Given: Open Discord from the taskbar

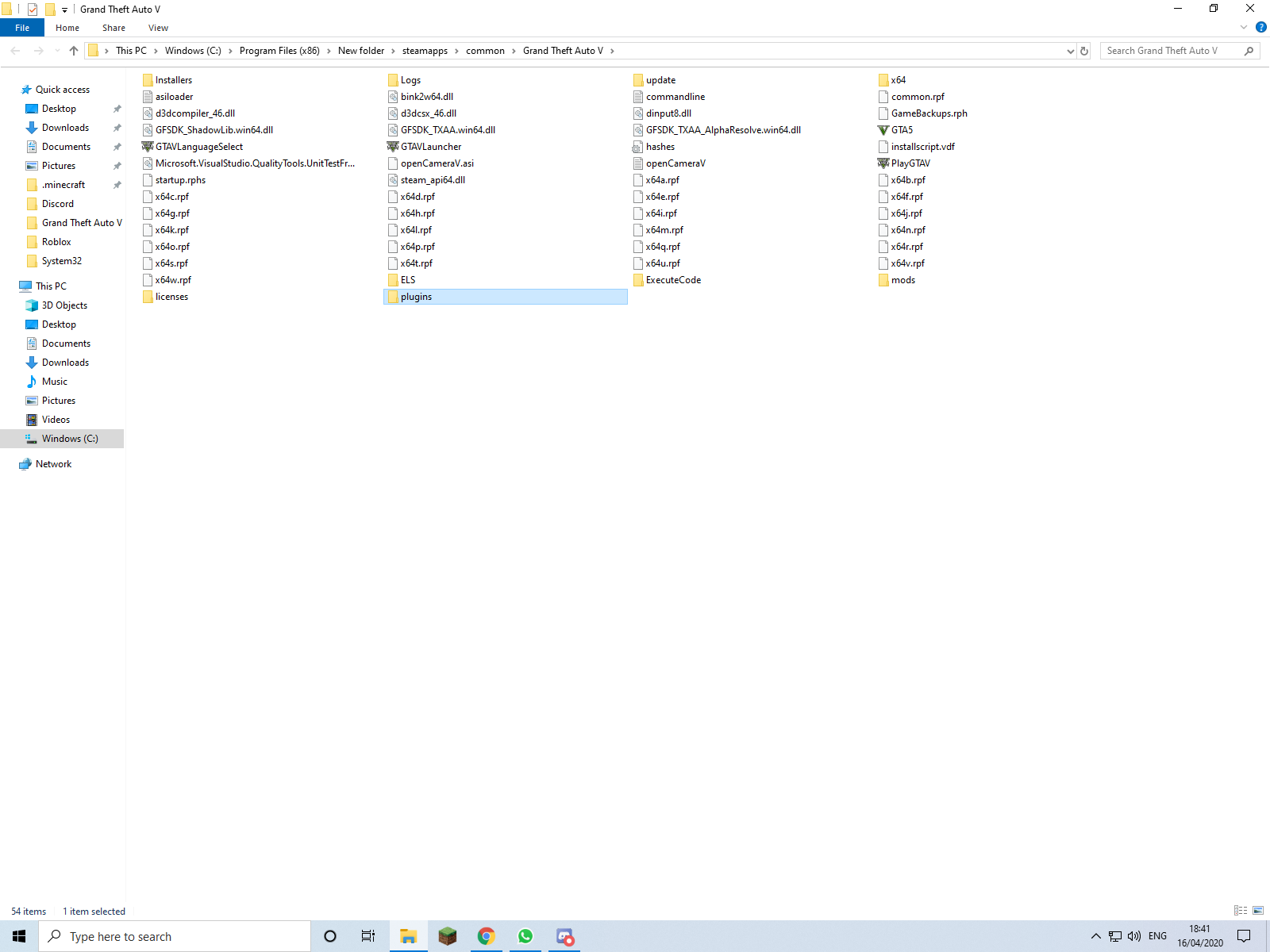Looking at the screenshot, I should tap(564, 936).
